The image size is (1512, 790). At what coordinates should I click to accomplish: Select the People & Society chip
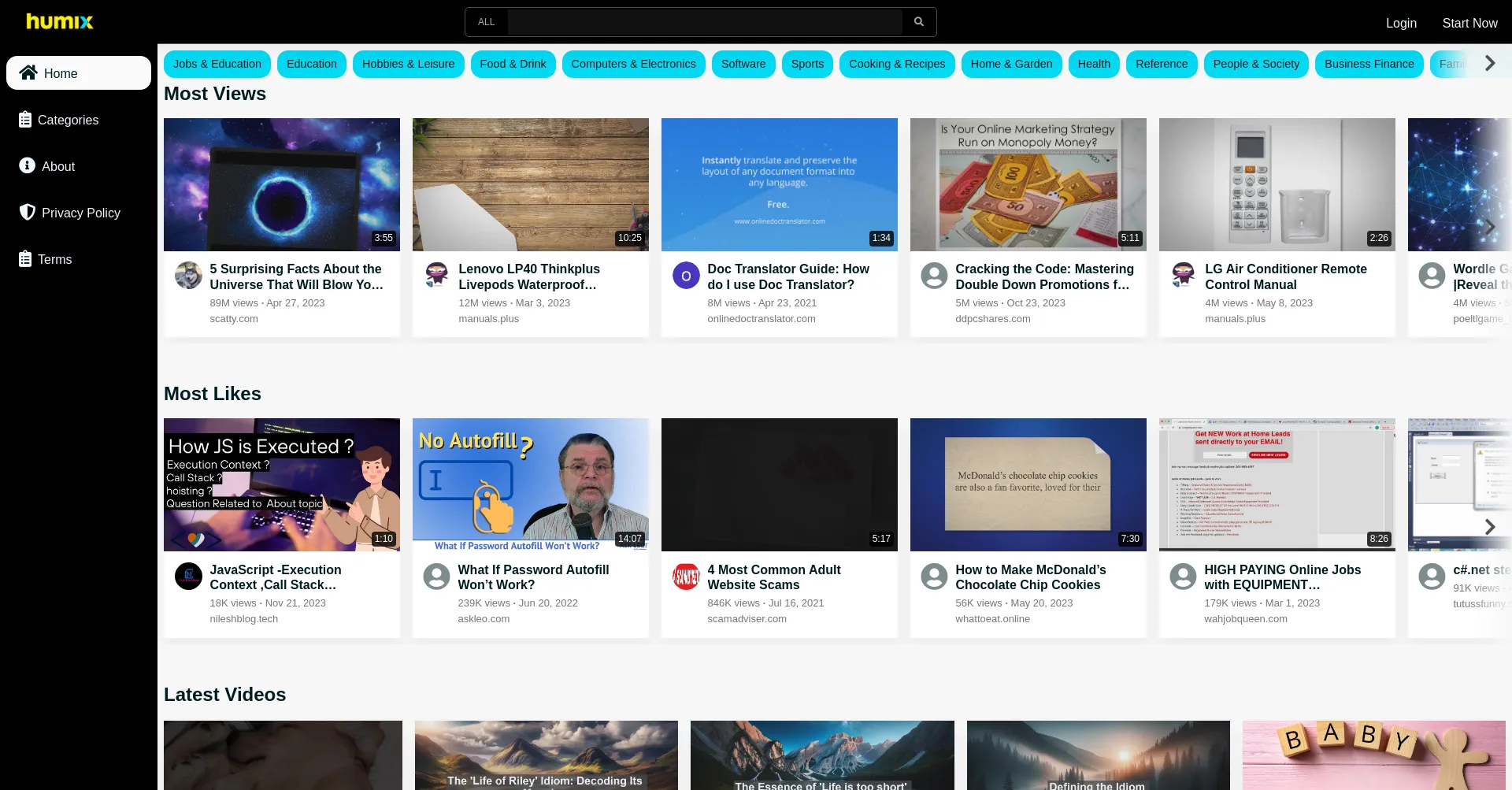pyautogui.click(x=1256, y=64)
